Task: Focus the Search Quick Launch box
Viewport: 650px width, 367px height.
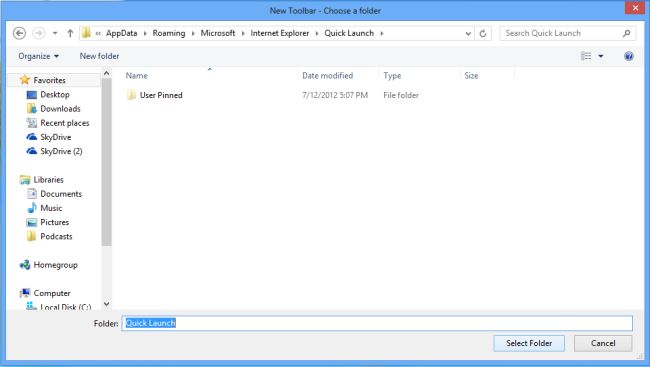Action: (568, 33)
